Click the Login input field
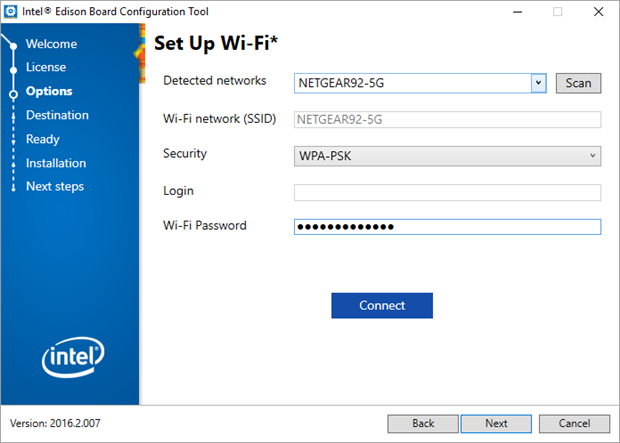 (x=447, y=192)
